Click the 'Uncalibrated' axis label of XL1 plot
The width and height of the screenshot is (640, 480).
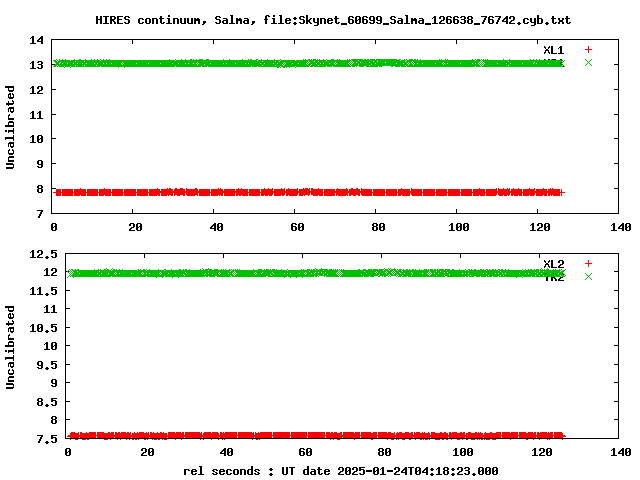point(10,127)
